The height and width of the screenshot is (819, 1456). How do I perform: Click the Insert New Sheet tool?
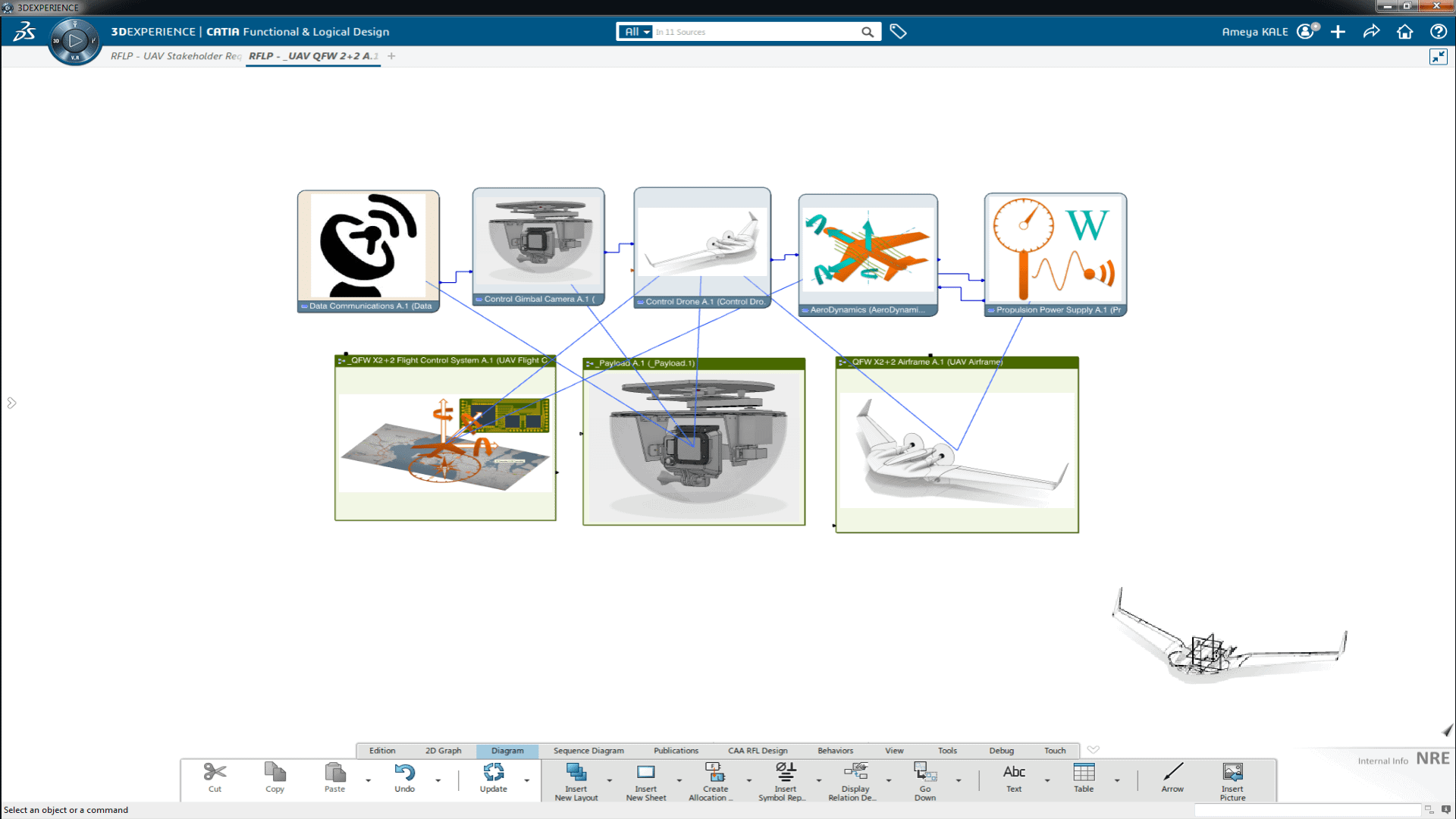pyautogui.click(x=645, y=773)
